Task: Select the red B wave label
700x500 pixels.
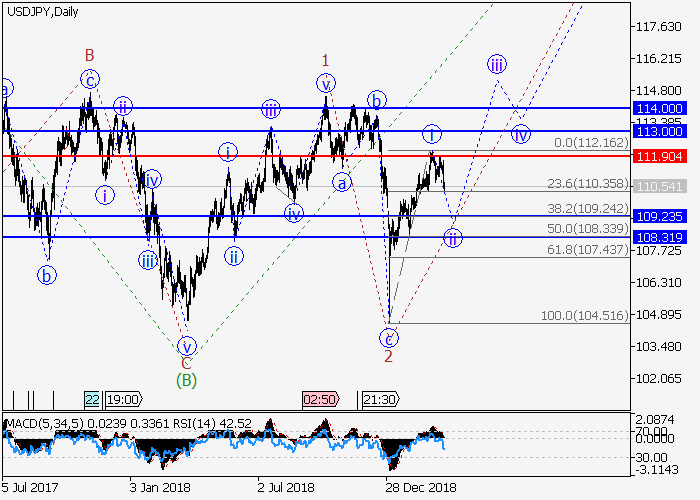Action: click(89, 55)
